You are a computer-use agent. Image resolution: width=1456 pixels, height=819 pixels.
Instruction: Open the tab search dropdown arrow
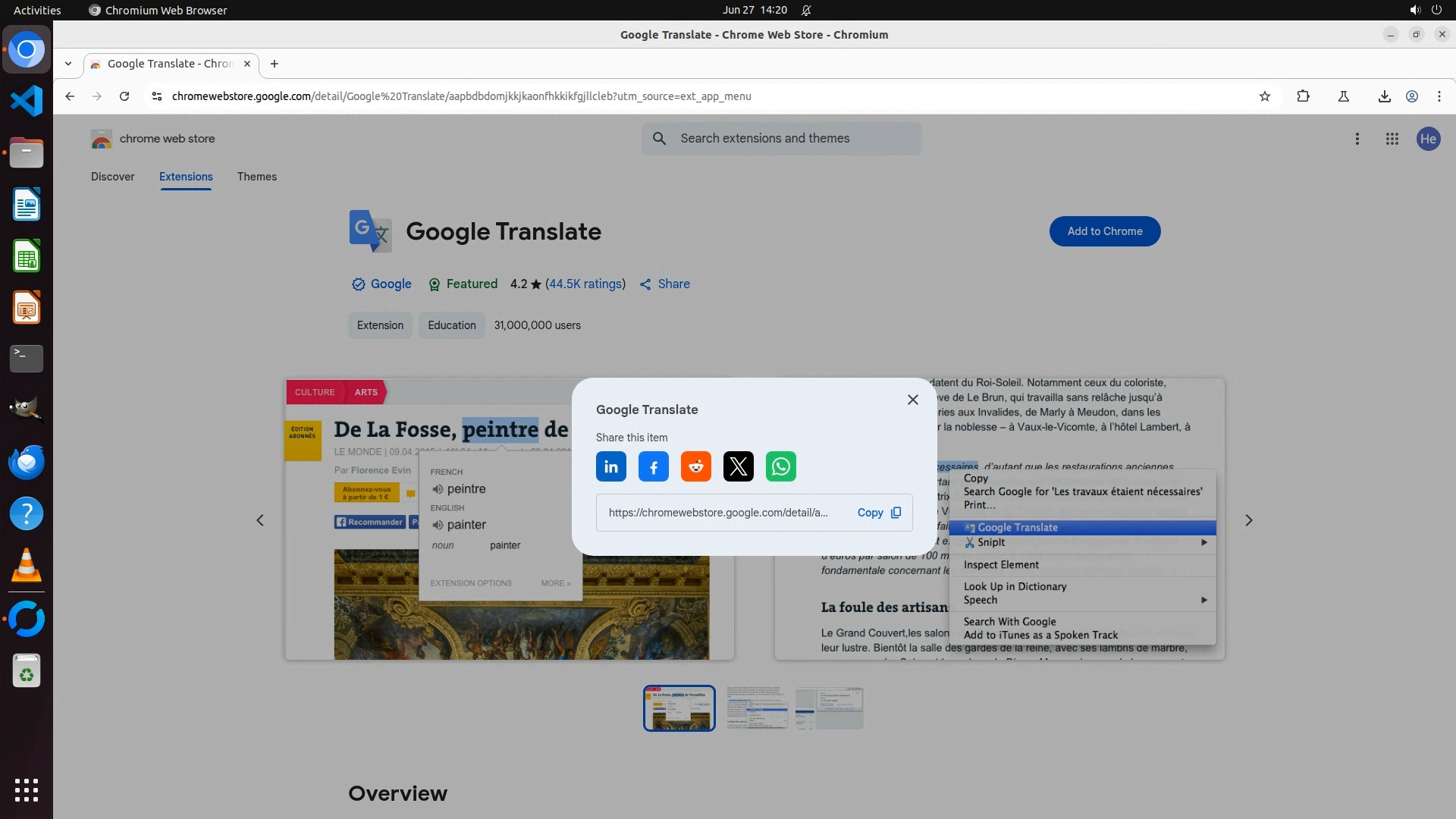point(68,64)
